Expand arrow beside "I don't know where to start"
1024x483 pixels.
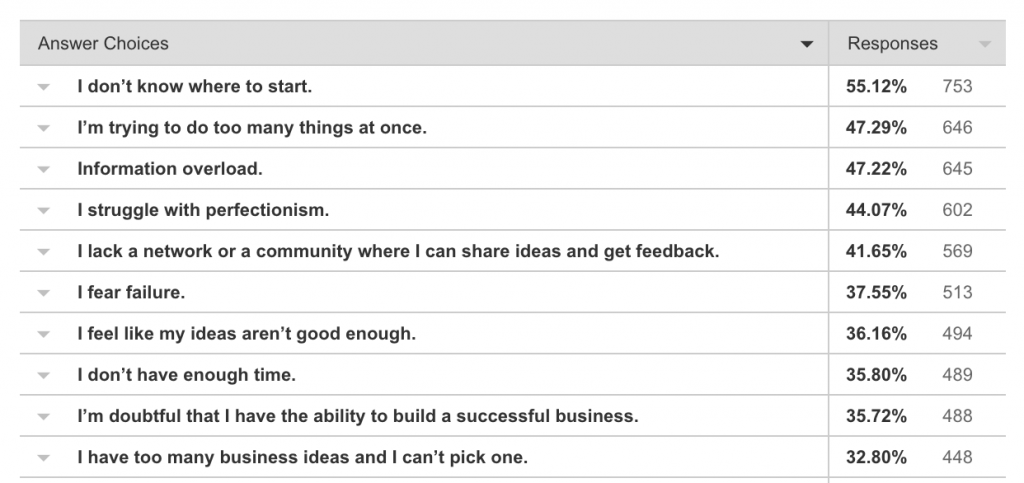pos(43,87)
